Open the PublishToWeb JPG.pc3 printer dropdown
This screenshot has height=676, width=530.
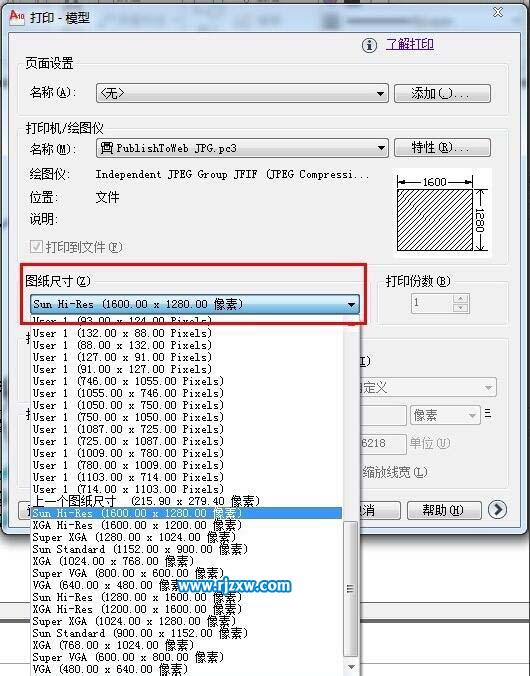click(242, 148)
